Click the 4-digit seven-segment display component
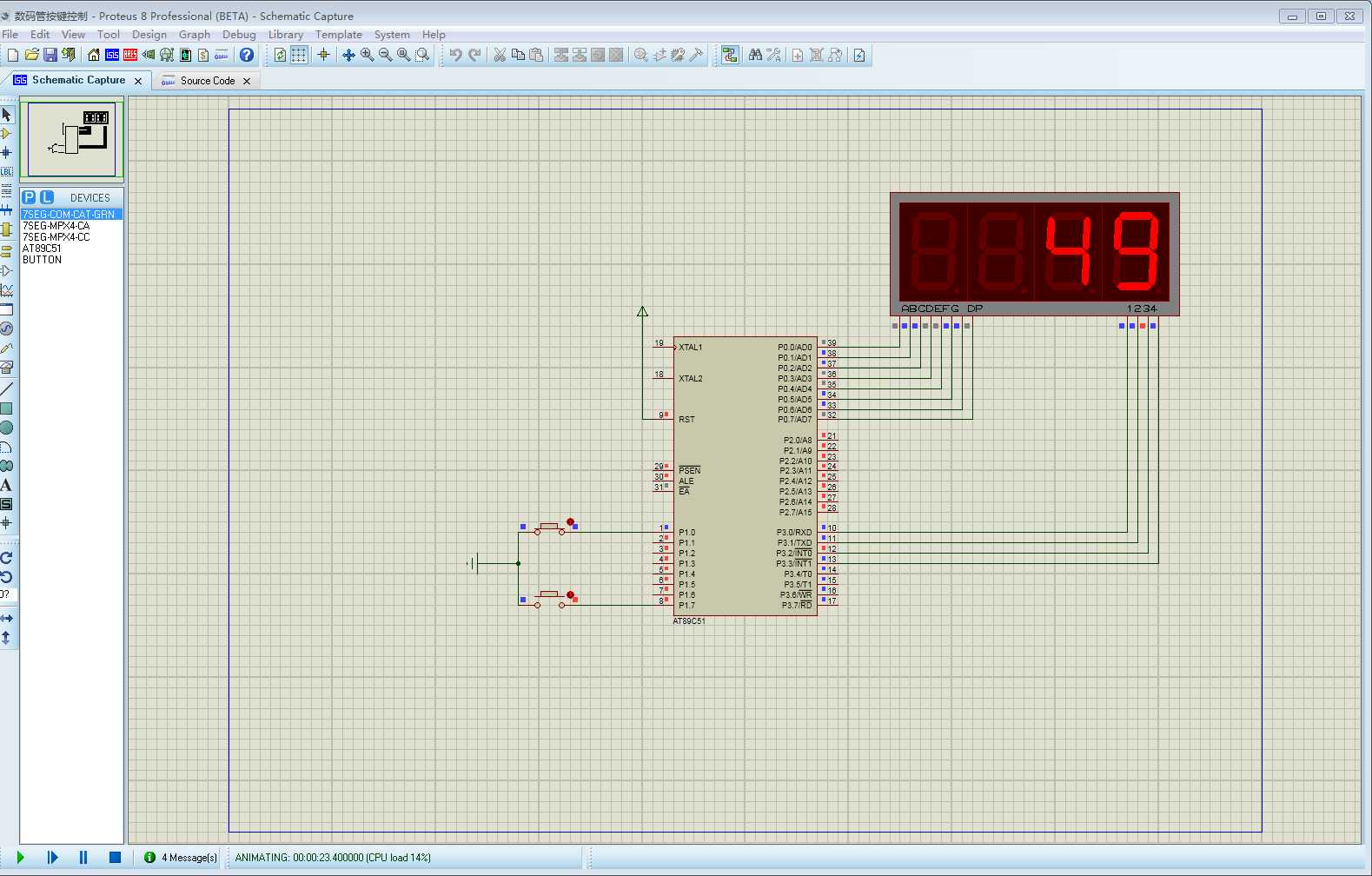Screen dimensions: 1372x876 (x=1035, y=254)
